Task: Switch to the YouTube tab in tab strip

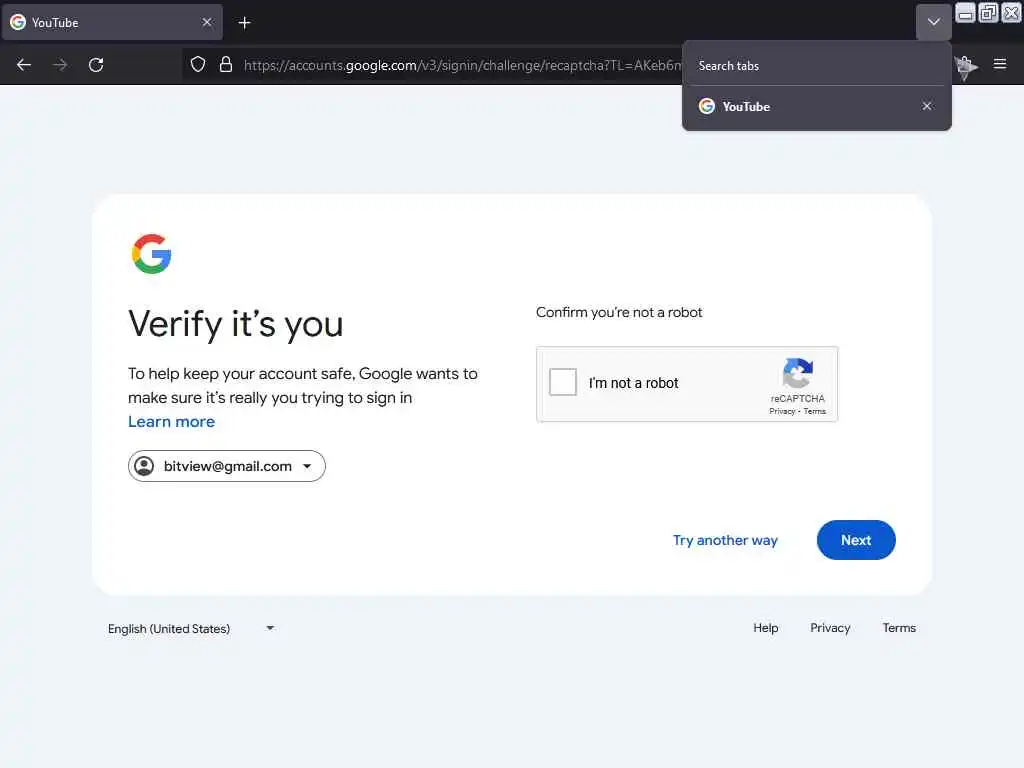Action: (112, 22)
